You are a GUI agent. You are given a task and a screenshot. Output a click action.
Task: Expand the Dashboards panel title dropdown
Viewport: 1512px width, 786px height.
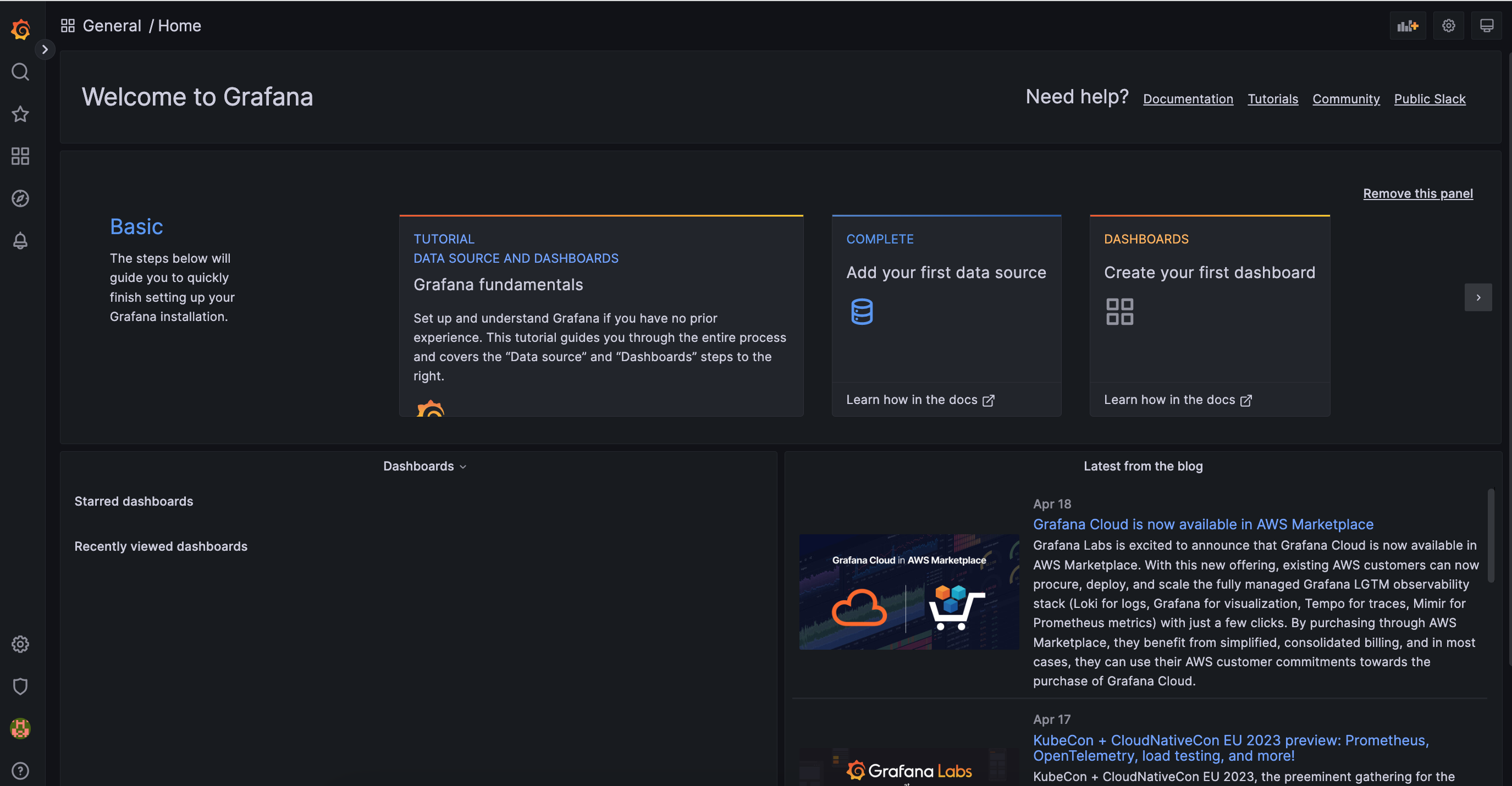click(424, 466)
